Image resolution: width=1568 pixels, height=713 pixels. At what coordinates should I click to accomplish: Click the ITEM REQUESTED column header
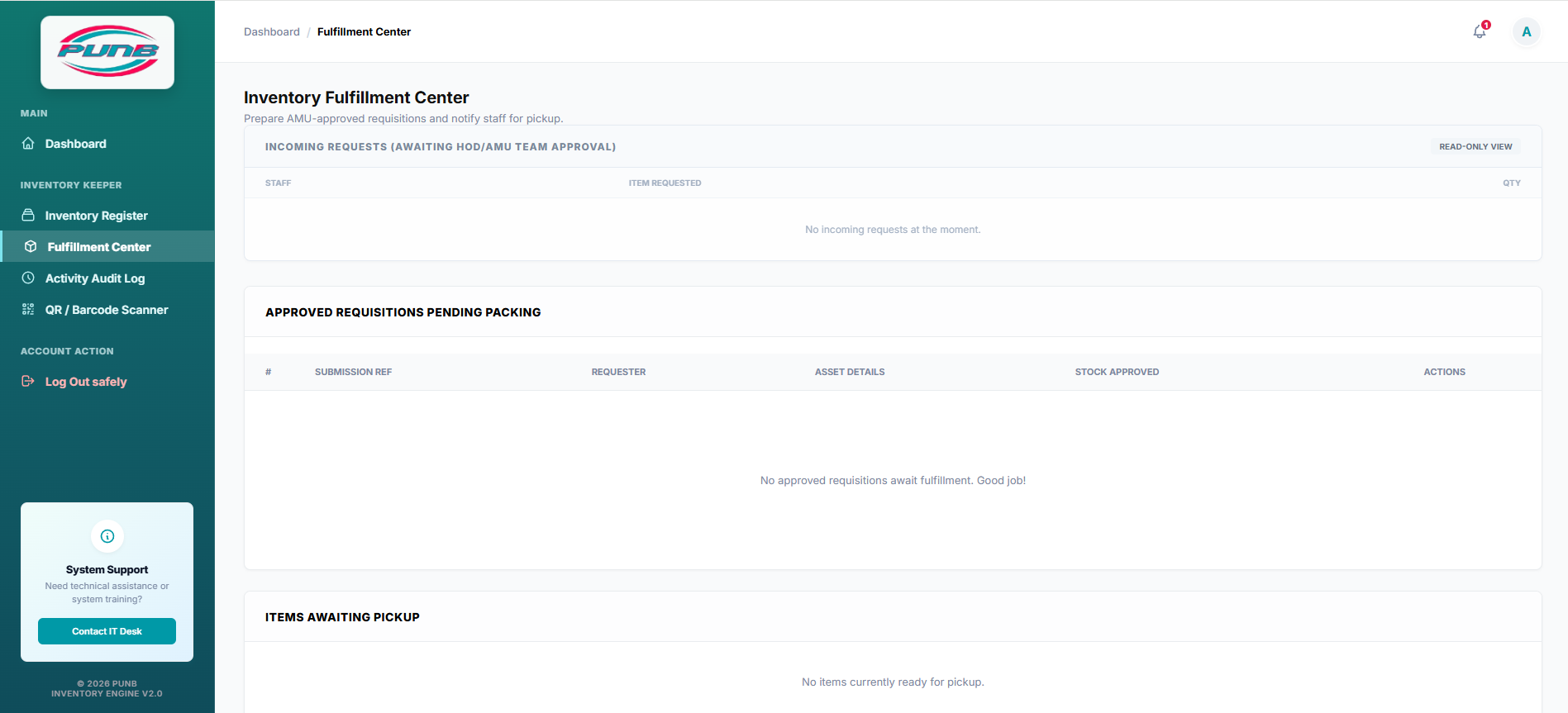pos(665,183)
